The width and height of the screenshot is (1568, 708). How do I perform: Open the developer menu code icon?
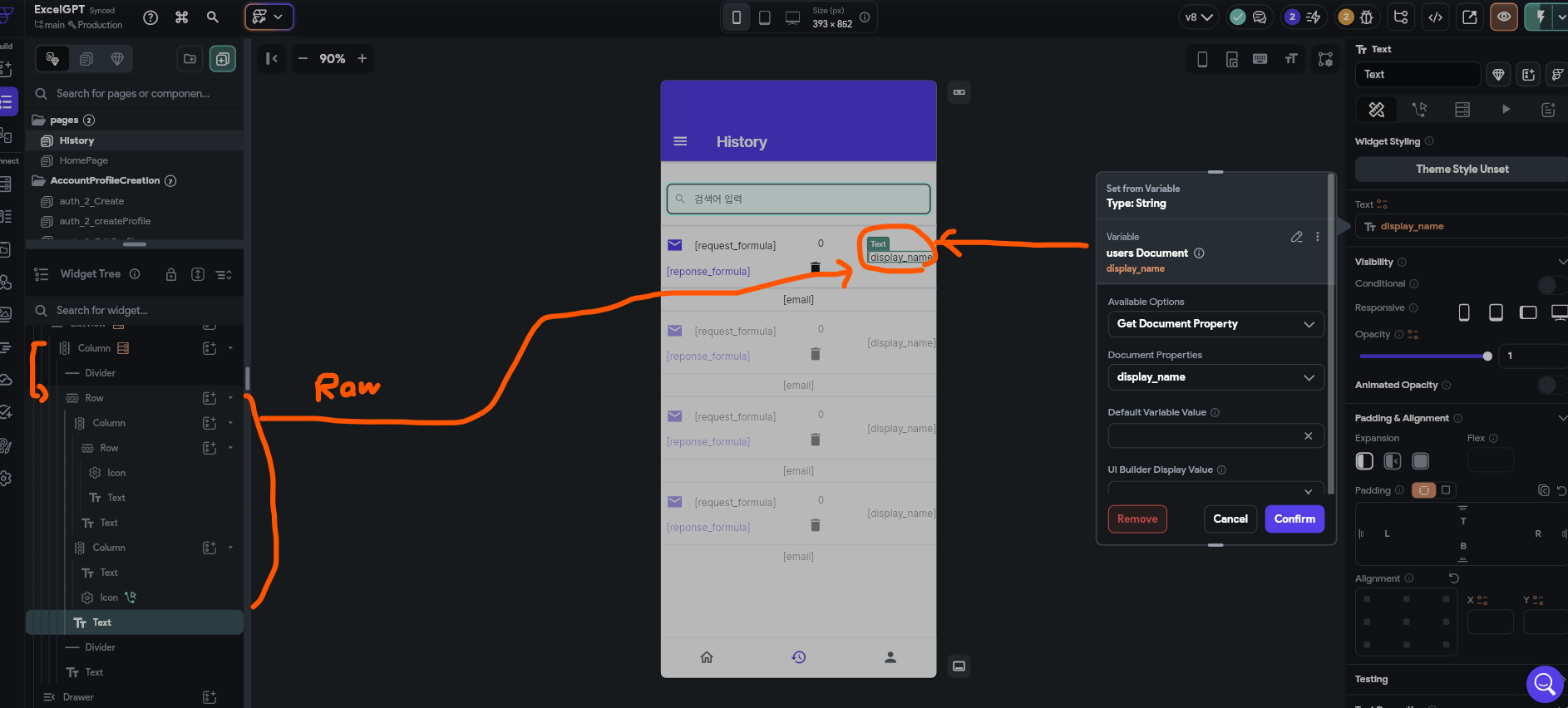click(1436, 17)
